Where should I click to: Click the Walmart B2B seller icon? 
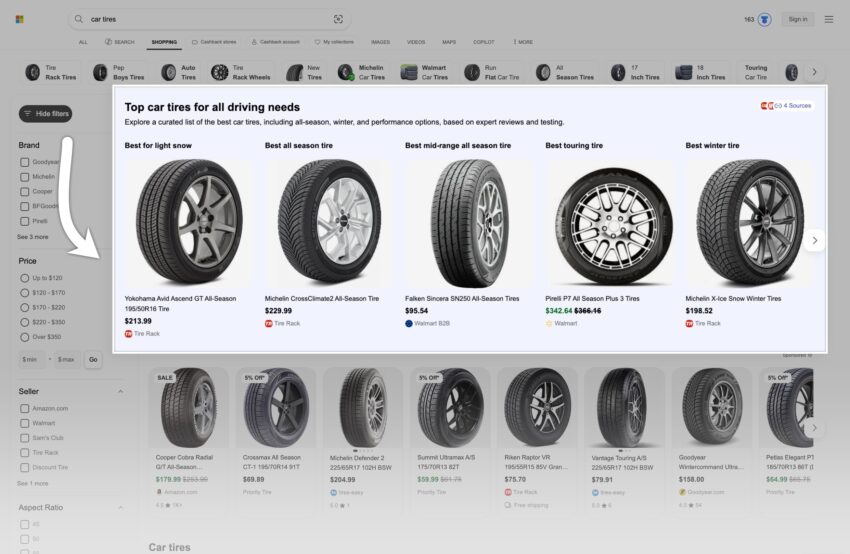(x=409, y=324)
